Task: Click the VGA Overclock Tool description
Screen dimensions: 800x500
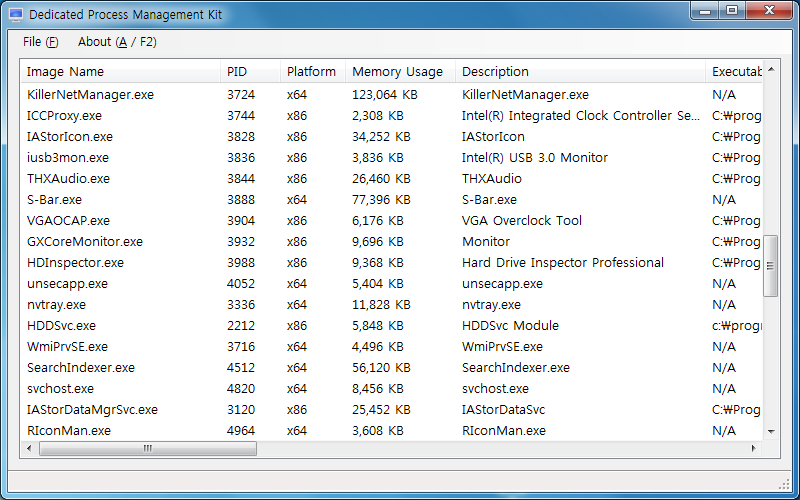Action: (522, 220)
